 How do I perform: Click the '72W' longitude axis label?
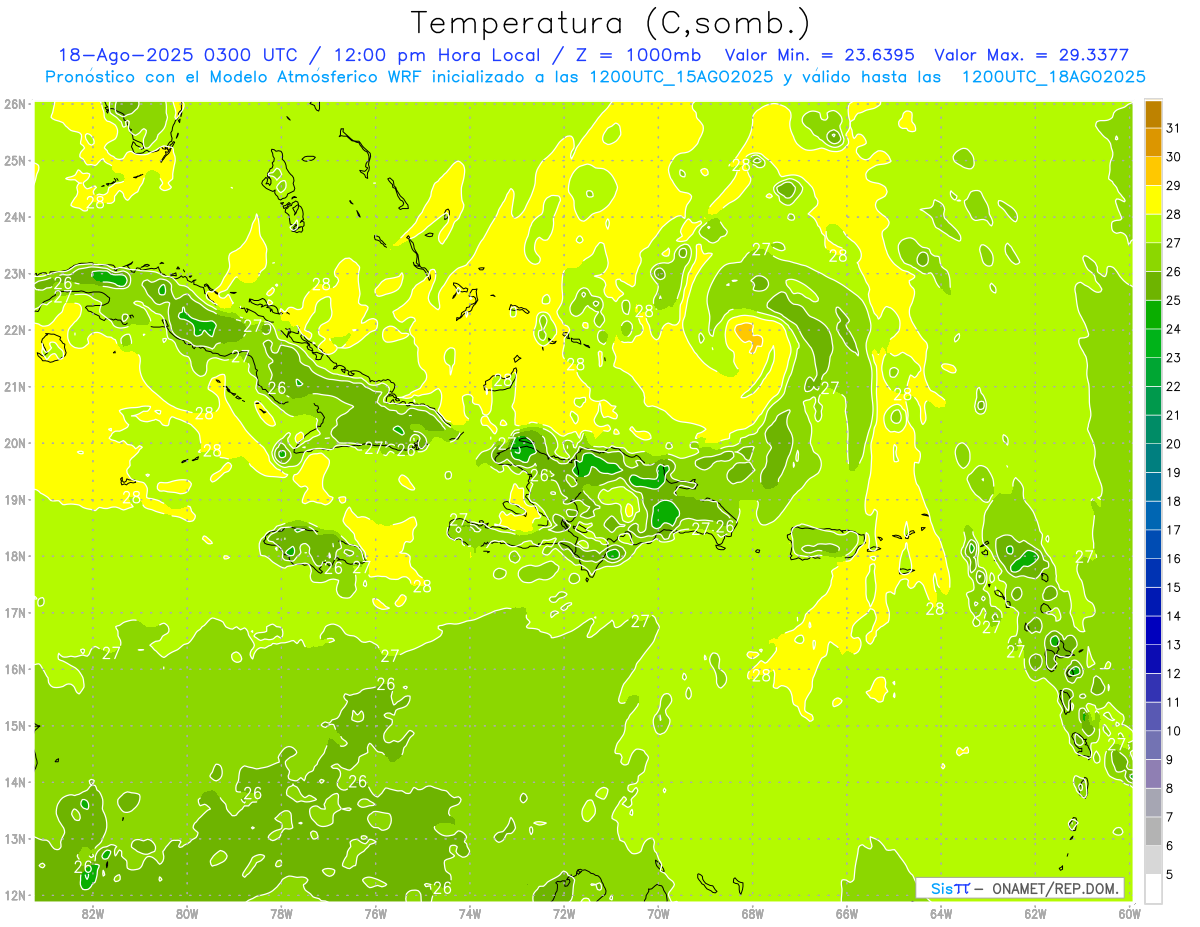[x=564, y=913]
